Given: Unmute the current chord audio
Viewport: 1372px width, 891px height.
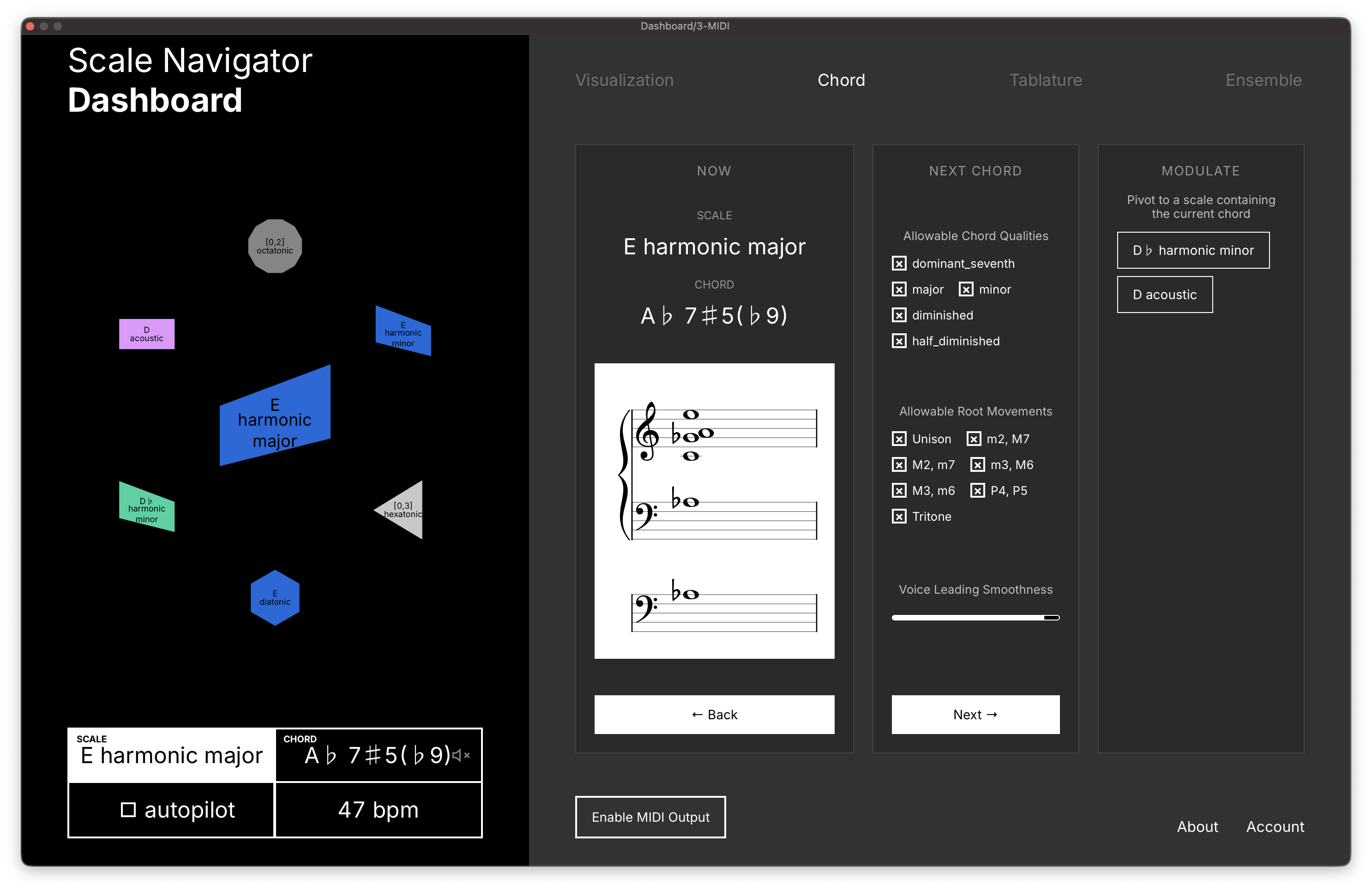Looking at the screenshot, I should click(461, 756).
